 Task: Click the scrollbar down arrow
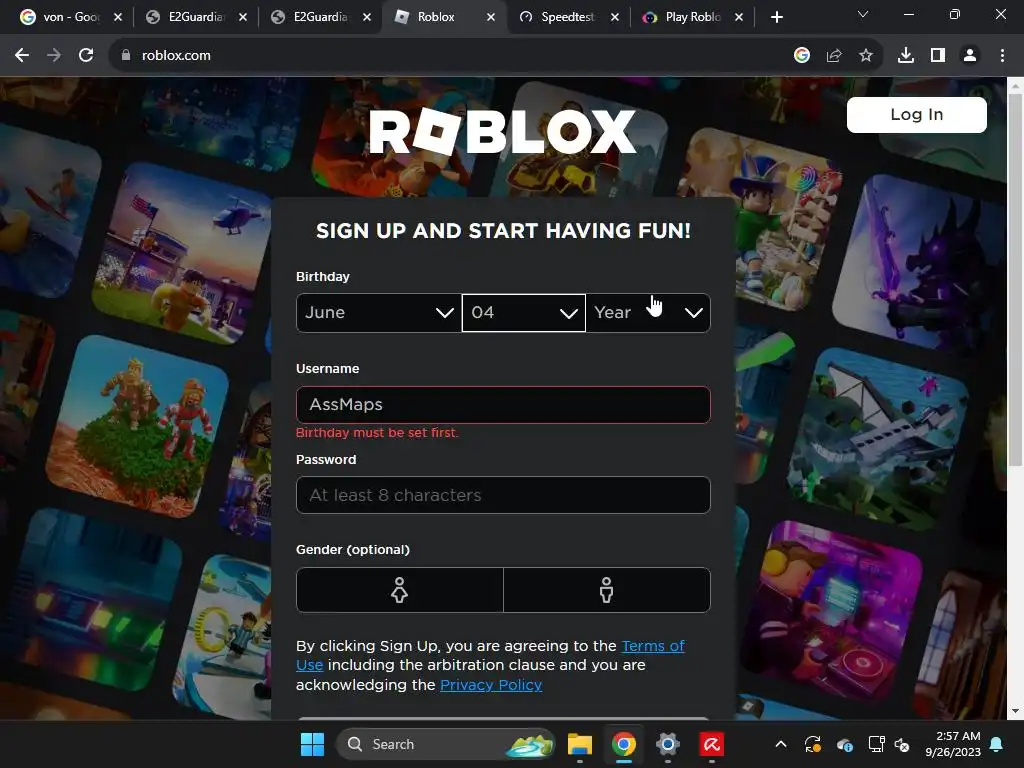click(x=1015, y=711)
